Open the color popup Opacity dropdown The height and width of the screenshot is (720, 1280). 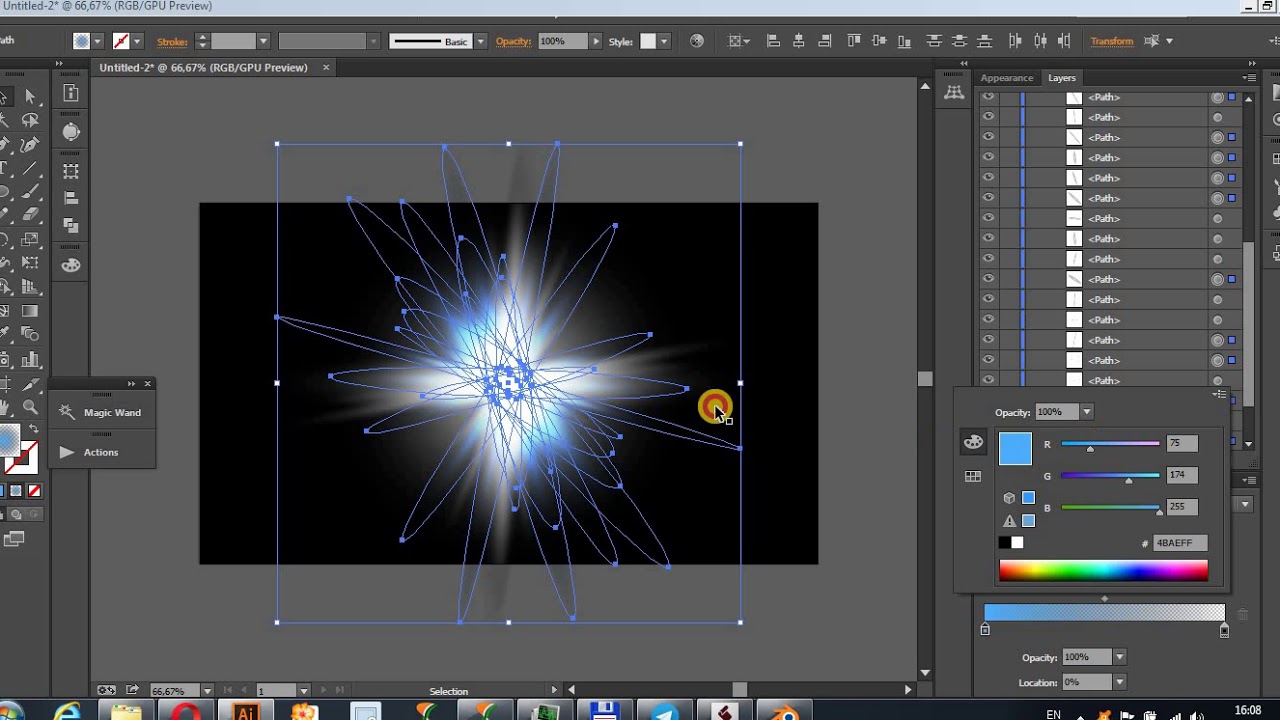point(1086,412)
